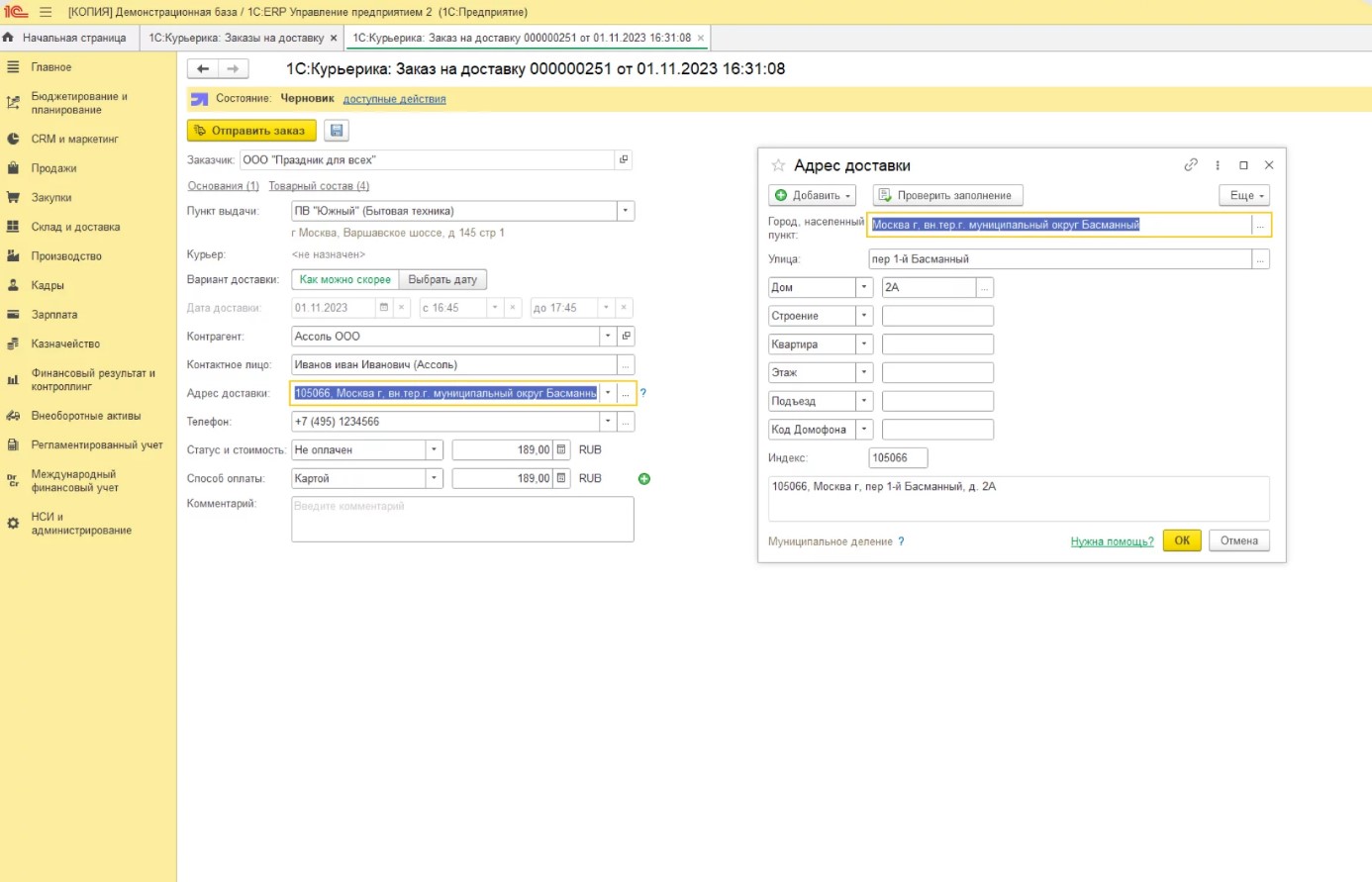Viewport: 1372px width, 882px height.
Task: Add payment method with green plus icon
Action: [644, 479]
